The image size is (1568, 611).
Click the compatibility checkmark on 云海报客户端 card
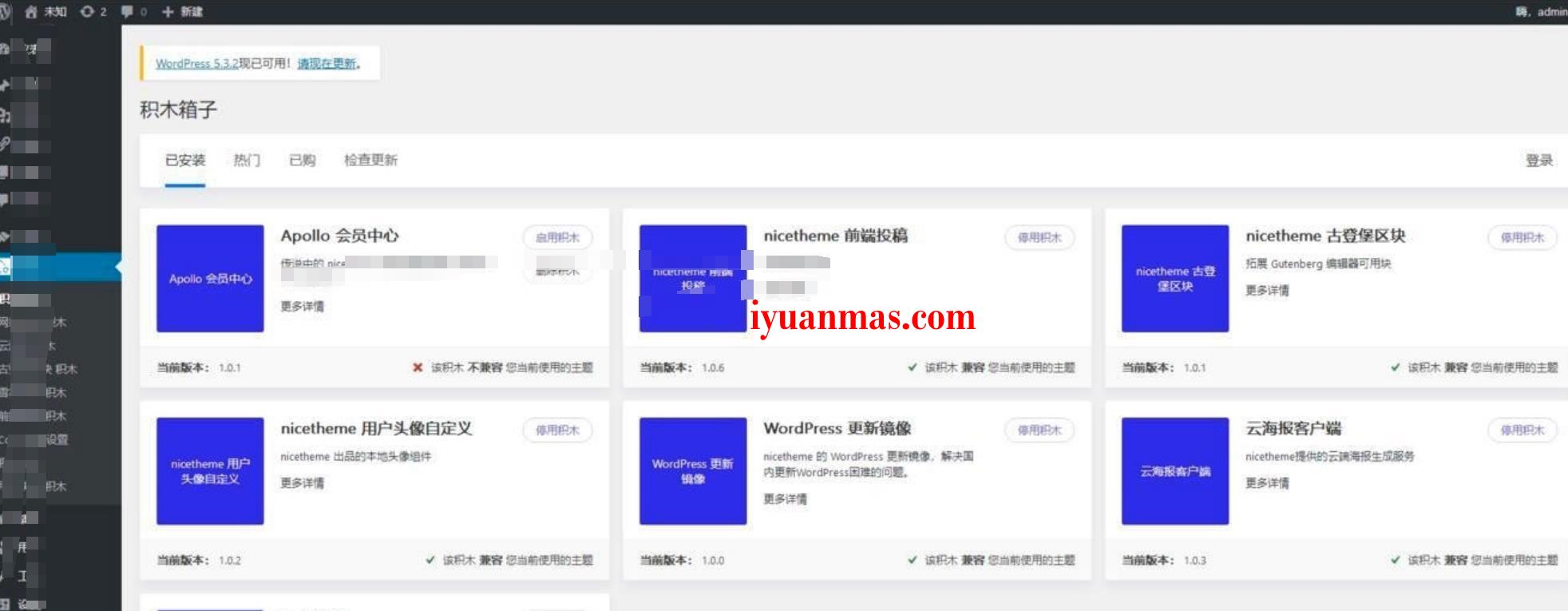tap(1396, 560)
